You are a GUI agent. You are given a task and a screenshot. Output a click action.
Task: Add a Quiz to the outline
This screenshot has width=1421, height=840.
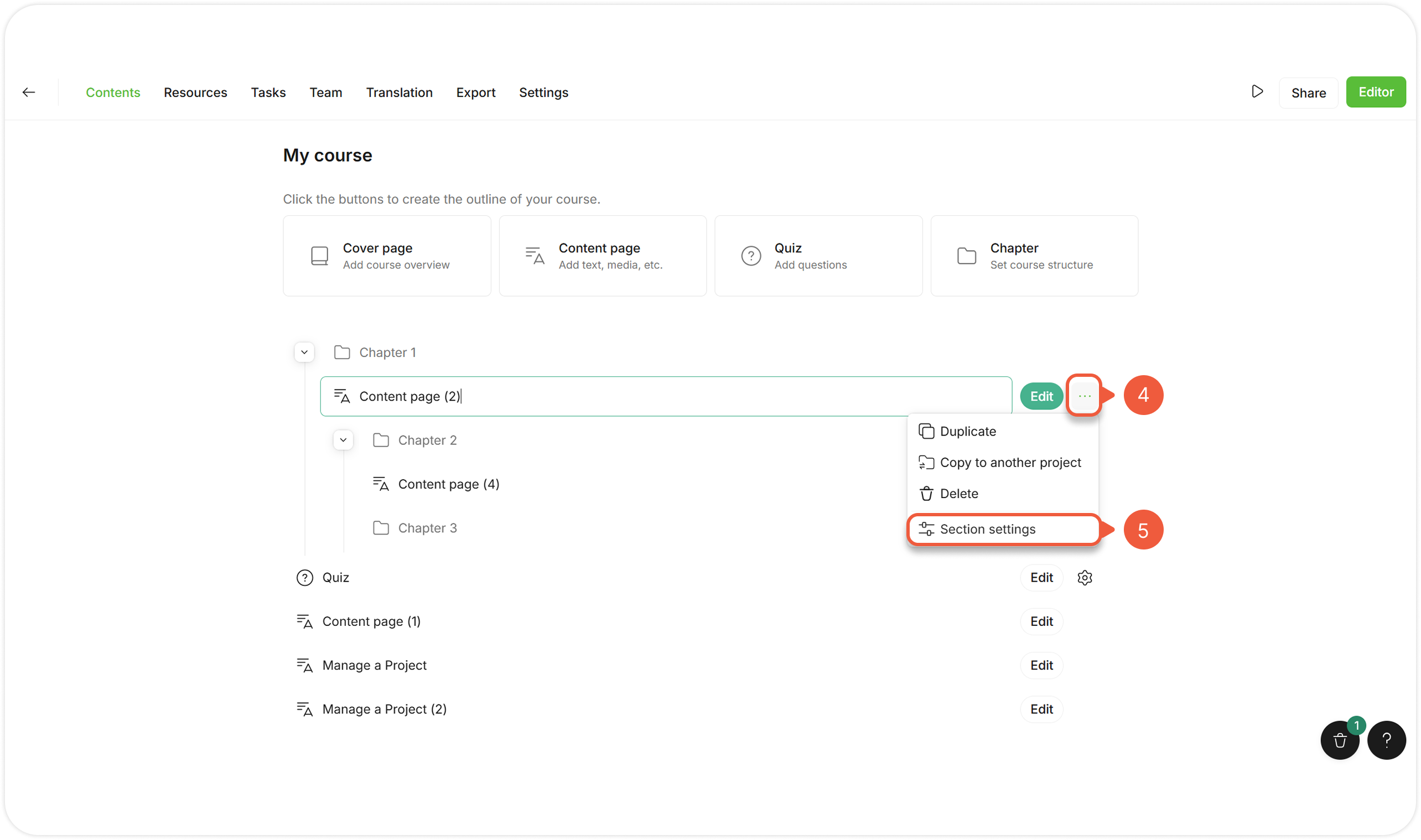[818, 256]
